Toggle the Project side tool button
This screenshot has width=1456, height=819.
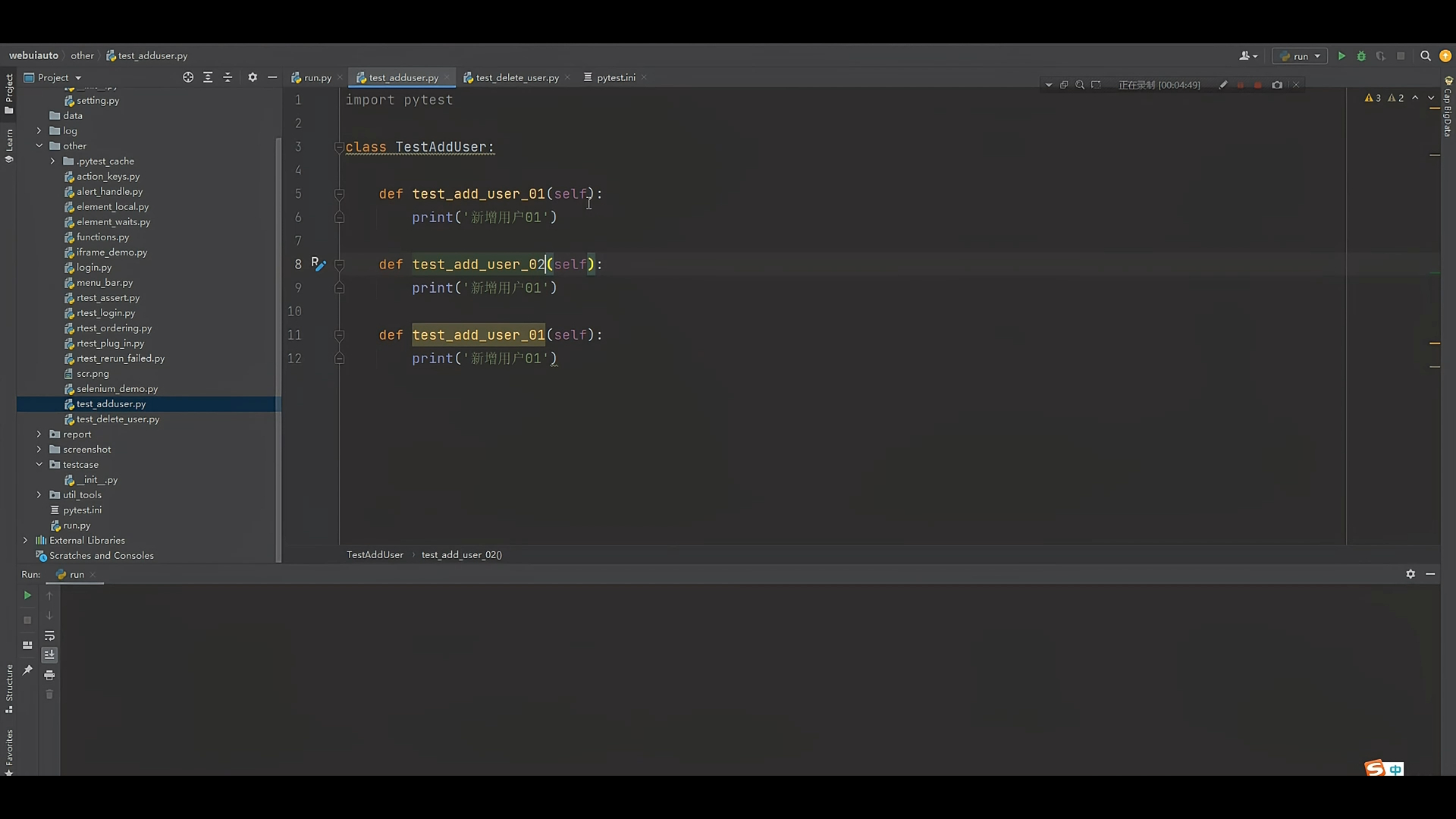(9, 94)
